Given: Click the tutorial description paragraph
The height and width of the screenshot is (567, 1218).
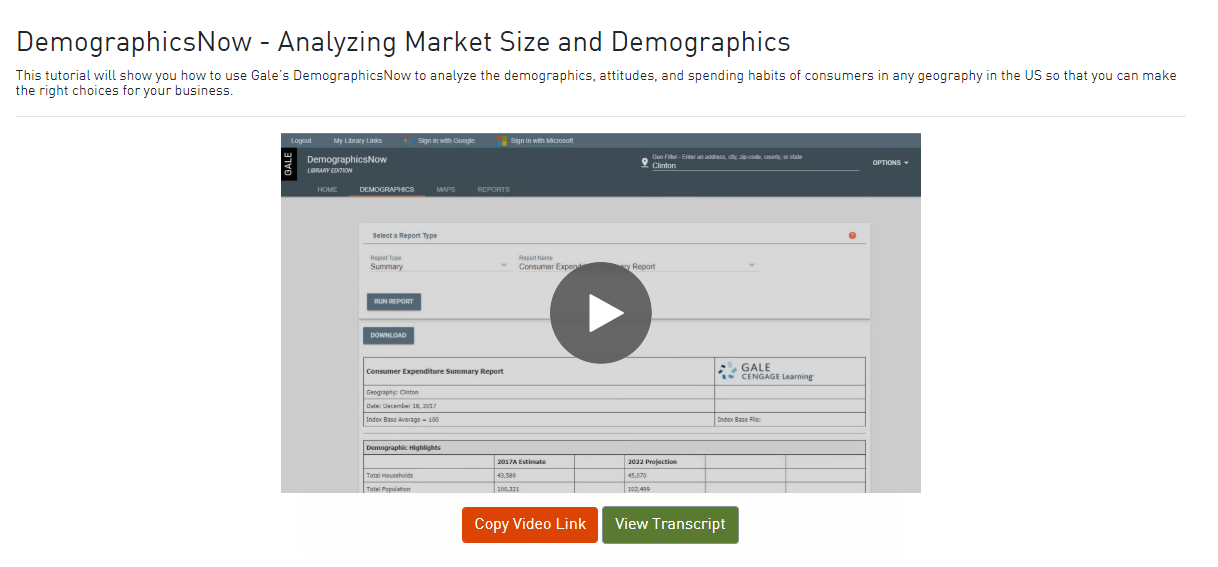Looking at the screenshot, I should click(x=596, y=83).
